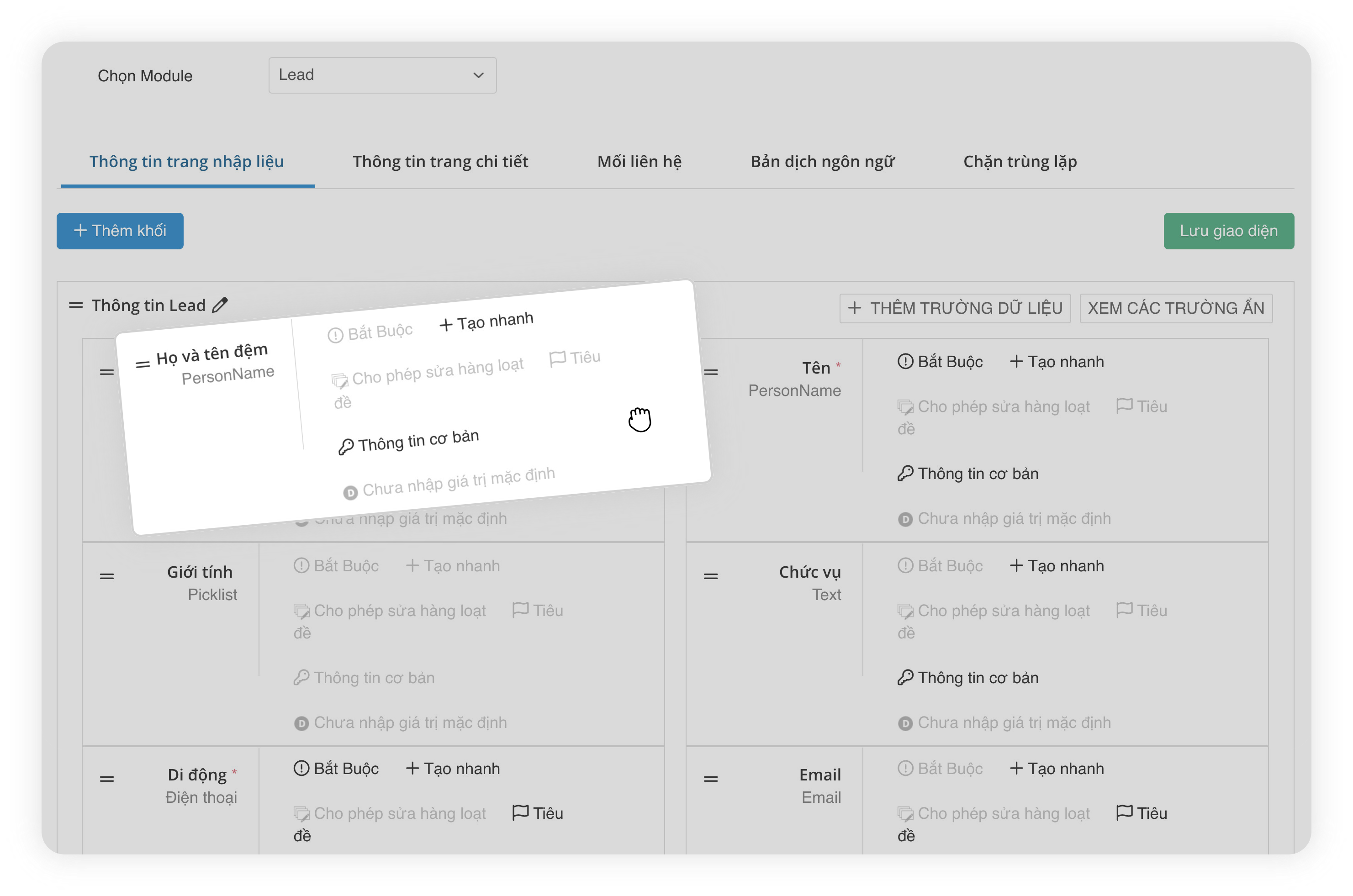
Task: Click drag handle of Thông tin Lead block
Action: [x=76, y=305]
